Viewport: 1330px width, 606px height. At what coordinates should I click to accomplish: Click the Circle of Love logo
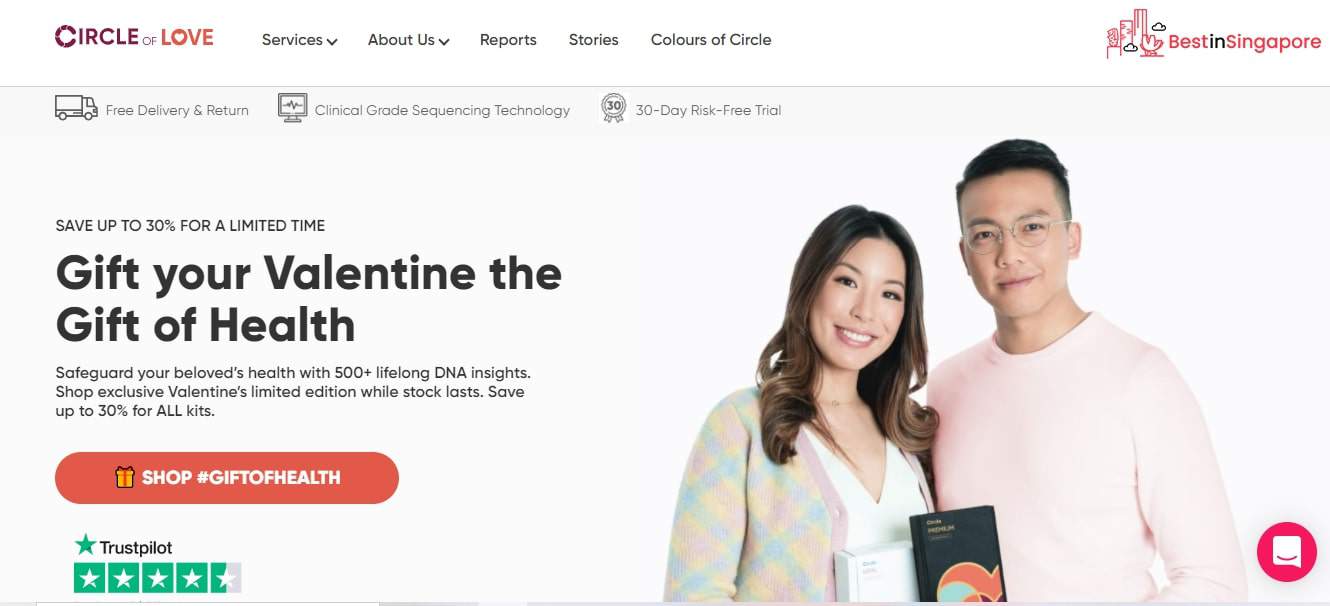point(134,37)
